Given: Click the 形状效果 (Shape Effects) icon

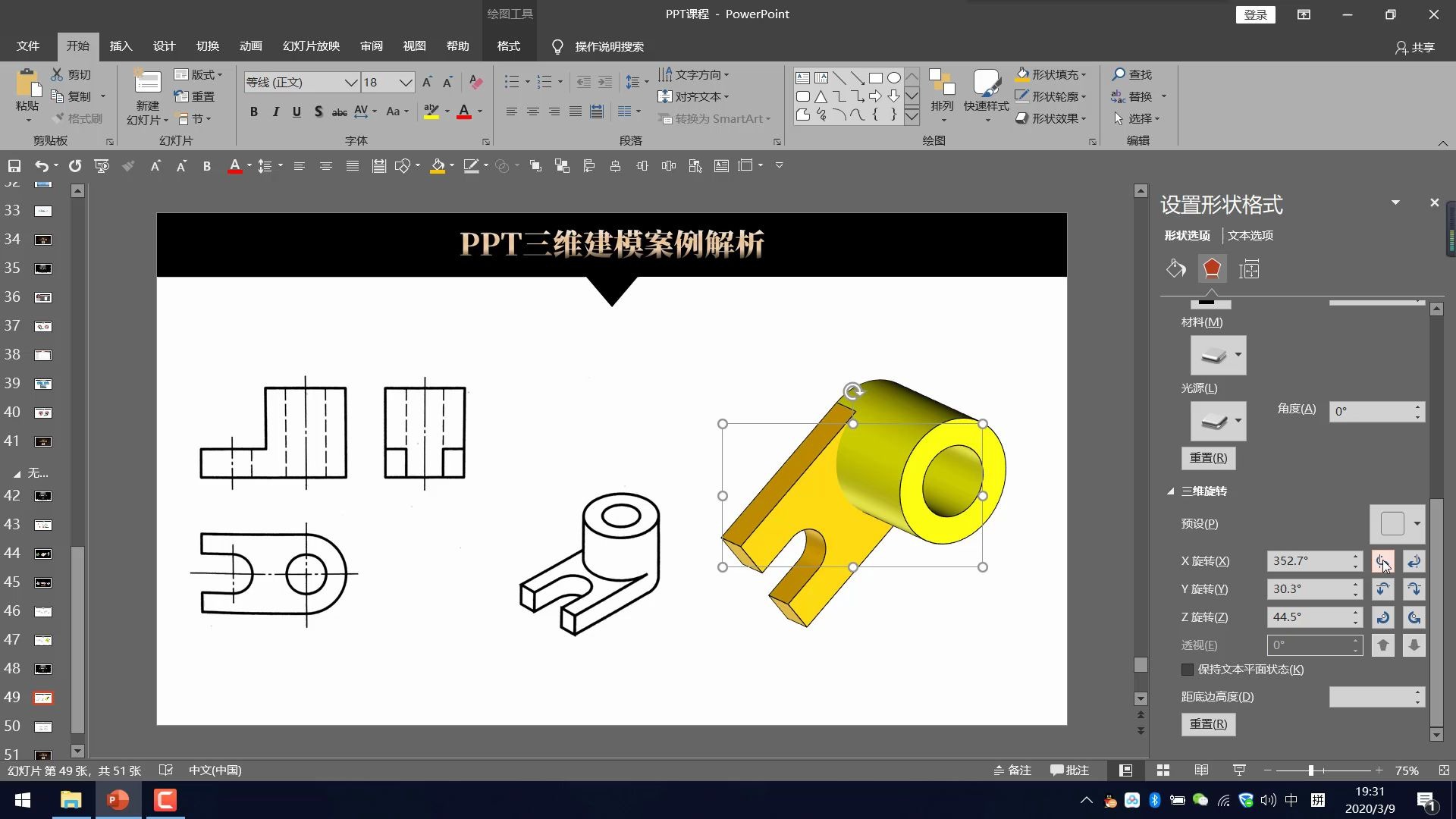Looking at the screenshot, I should pyautogui.click(x=1021, y=118).
